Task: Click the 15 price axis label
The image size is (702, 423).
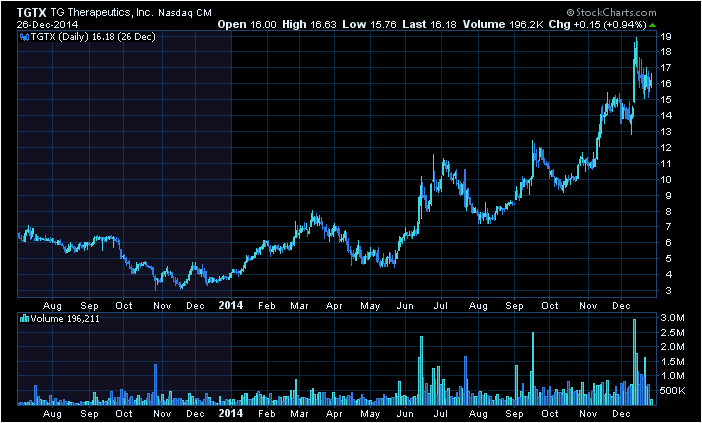Action: (666, 100)
